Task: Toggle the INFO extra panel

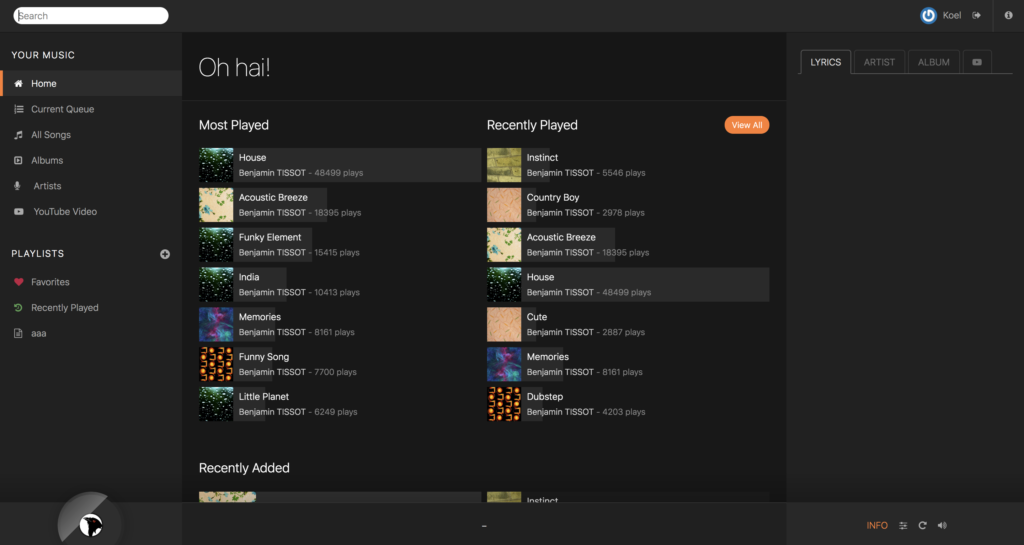Action: [x=877, y=525]
